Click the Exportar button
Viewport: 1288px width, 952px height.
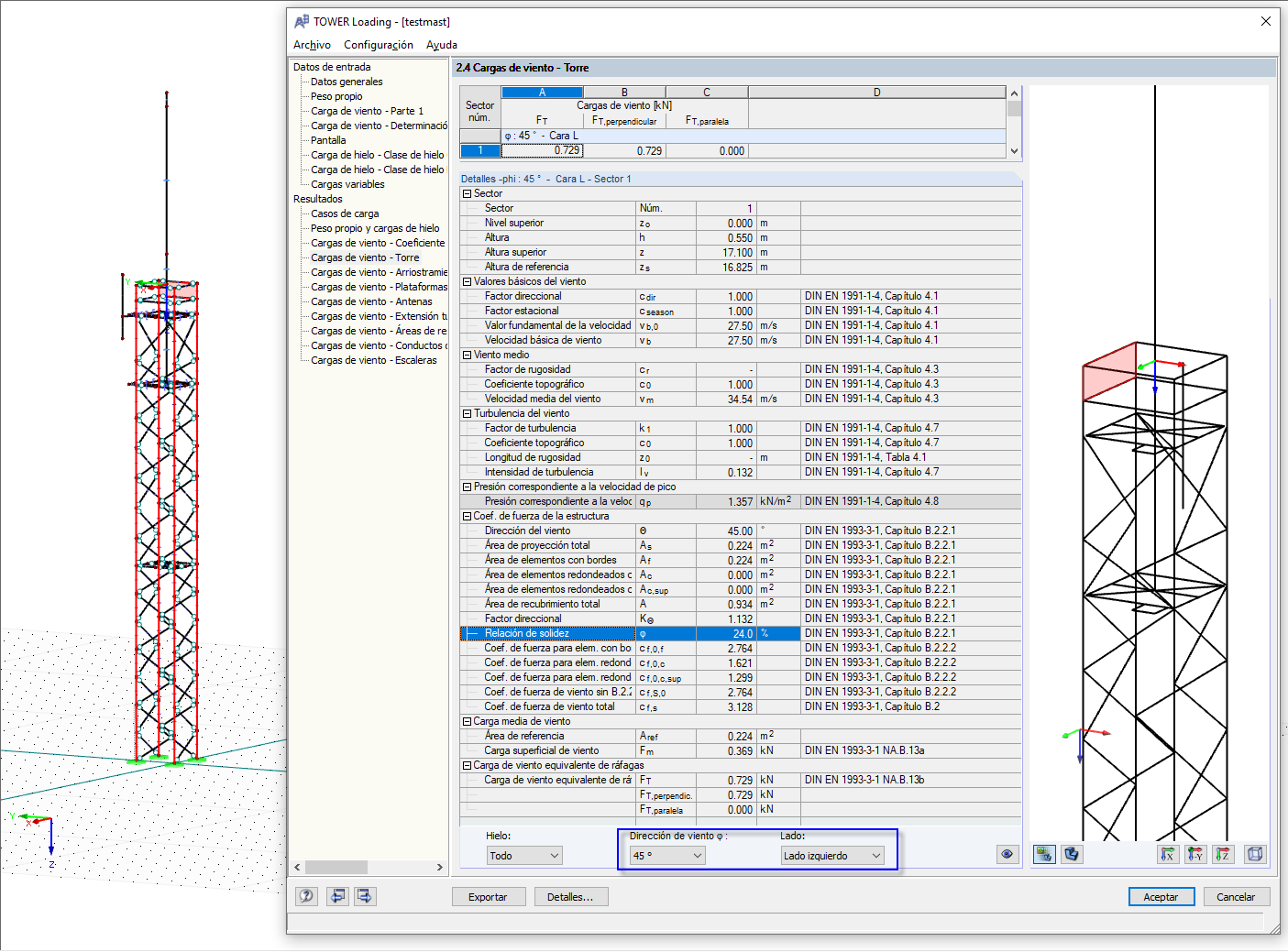(x=489, y=896)
